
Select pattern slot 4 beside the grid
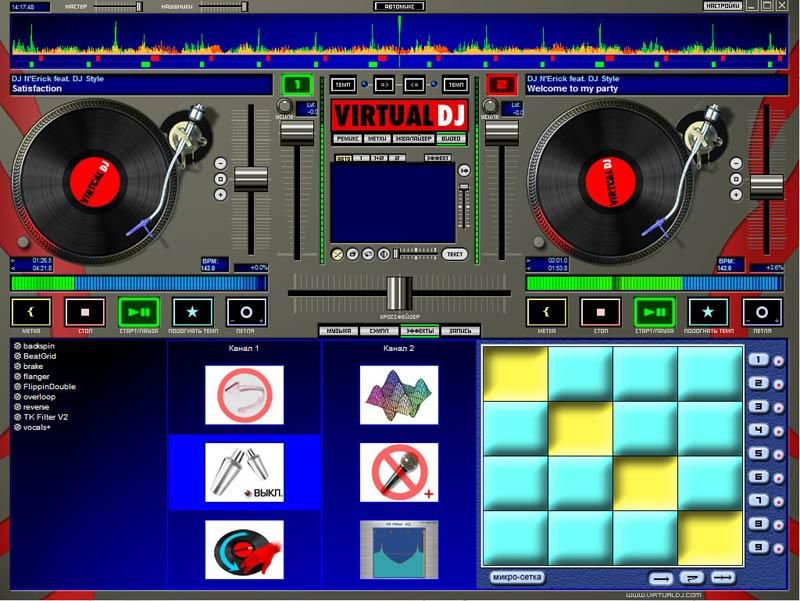pos(759,431)
